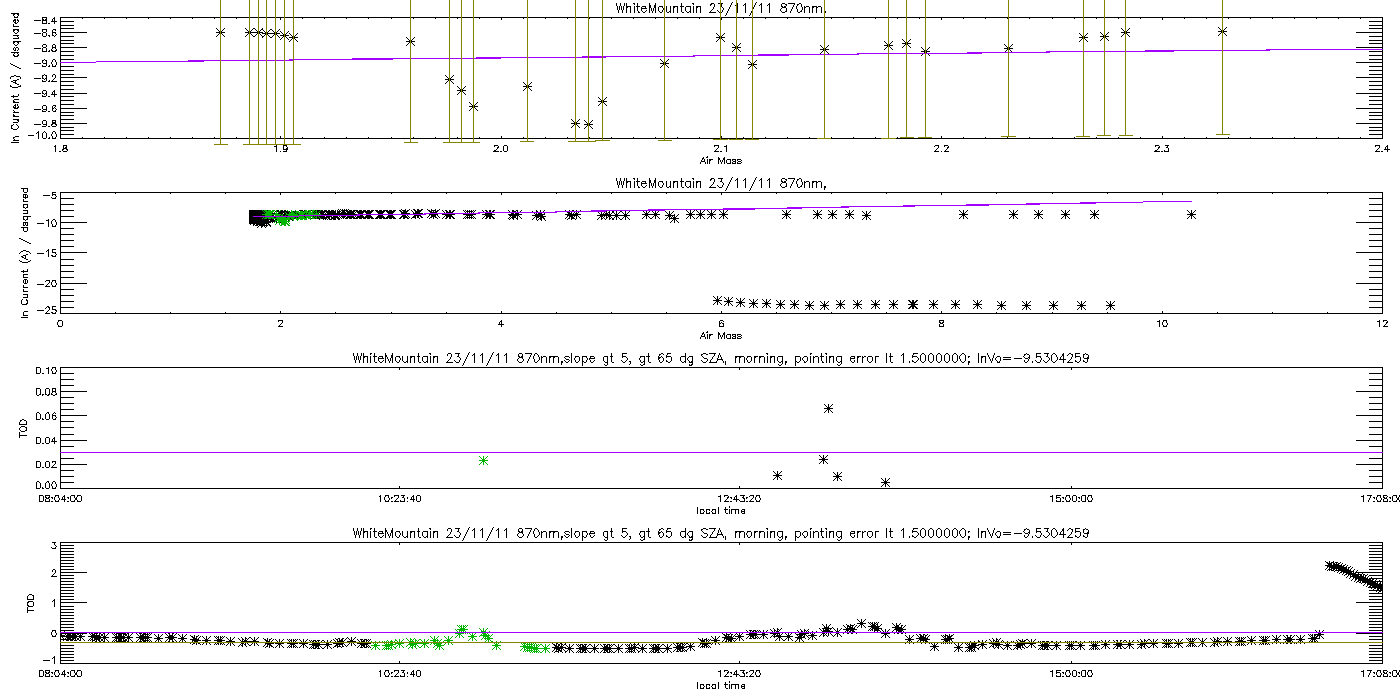Click 'local time' label under bottom plot
The image size is (1400, 700).
(720, 685)
